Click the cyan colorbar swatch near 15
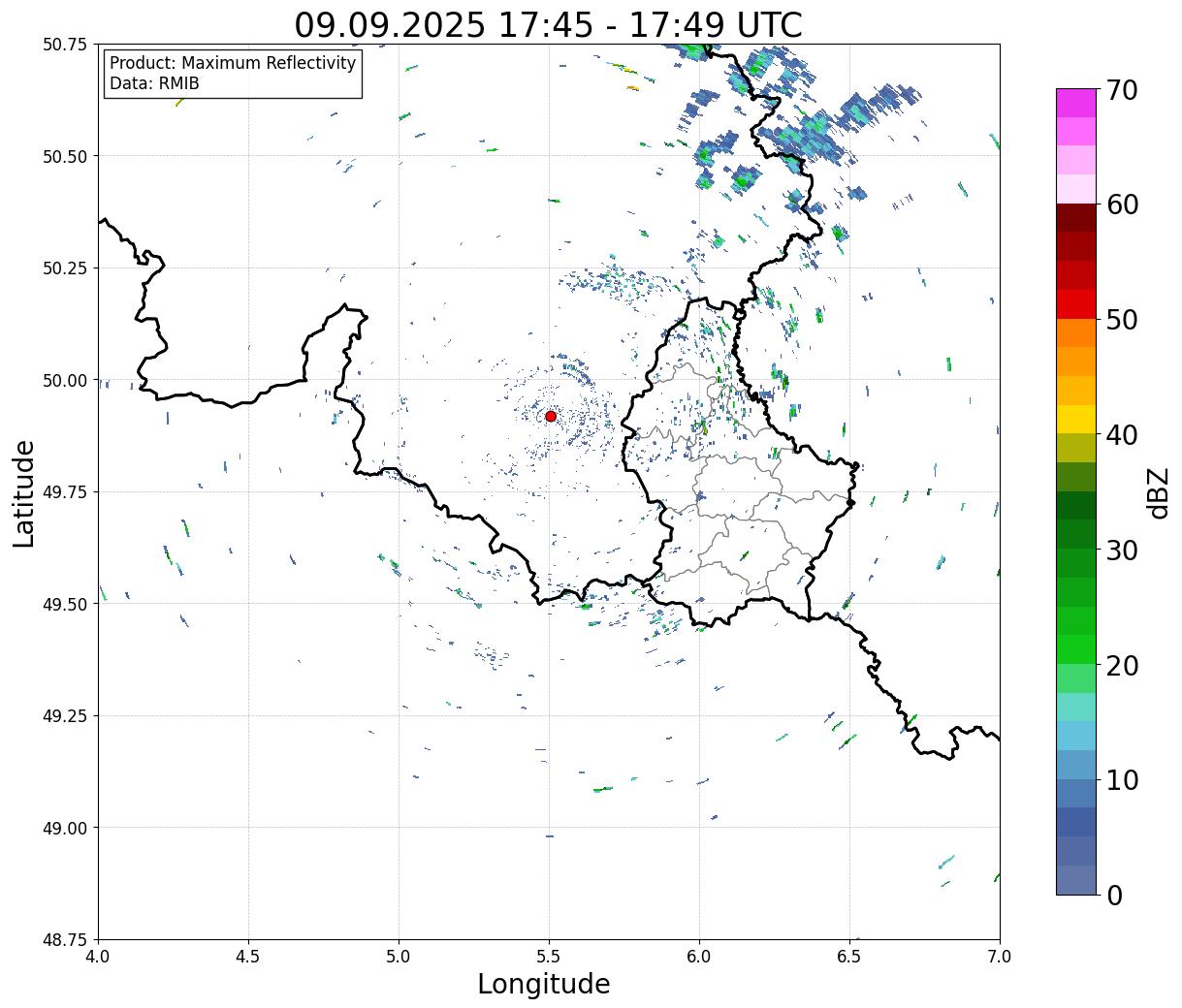Viewport: 1182px width, 1008px height. pos(1076,736)
